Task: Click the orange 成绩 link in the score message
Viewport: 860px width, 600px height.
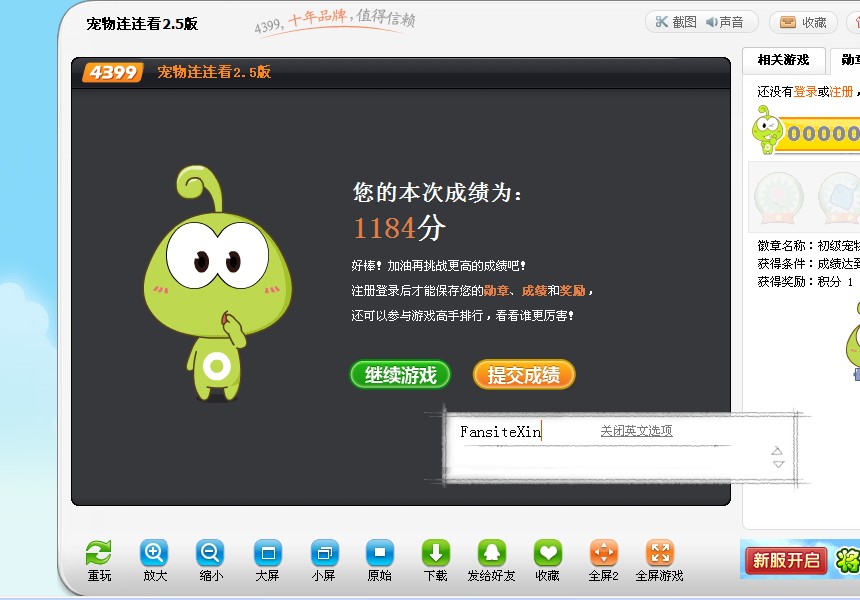Action: click(534, 291)
